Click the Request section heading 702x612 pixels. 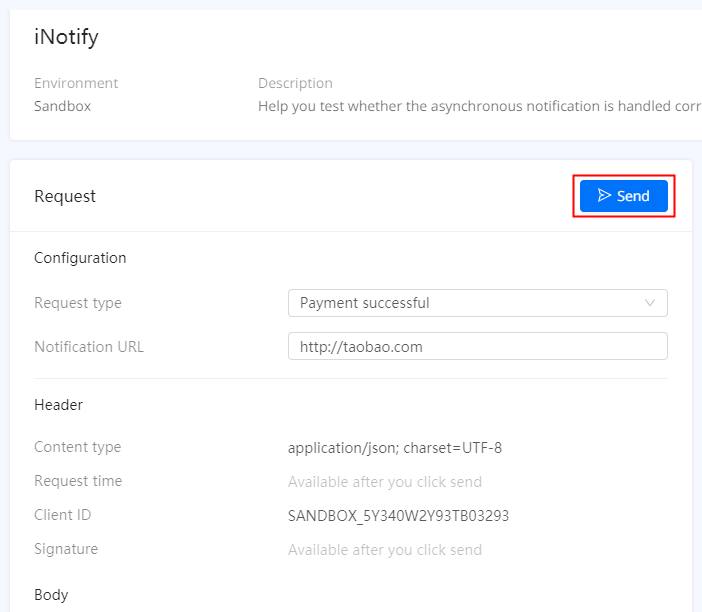(65, 196)
